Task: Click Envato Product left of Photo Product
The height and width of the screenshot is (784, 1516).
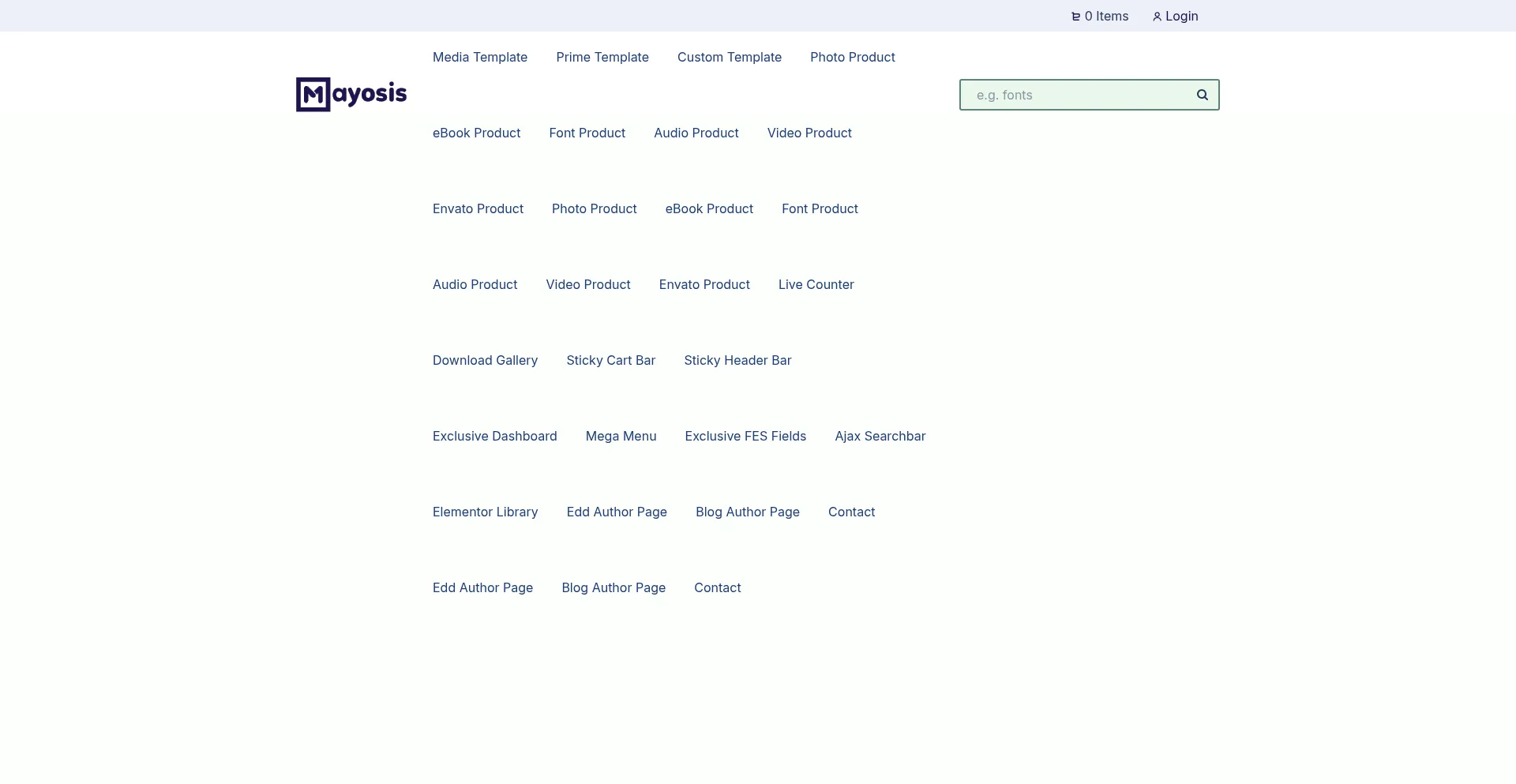Action: tap(478, 208)
